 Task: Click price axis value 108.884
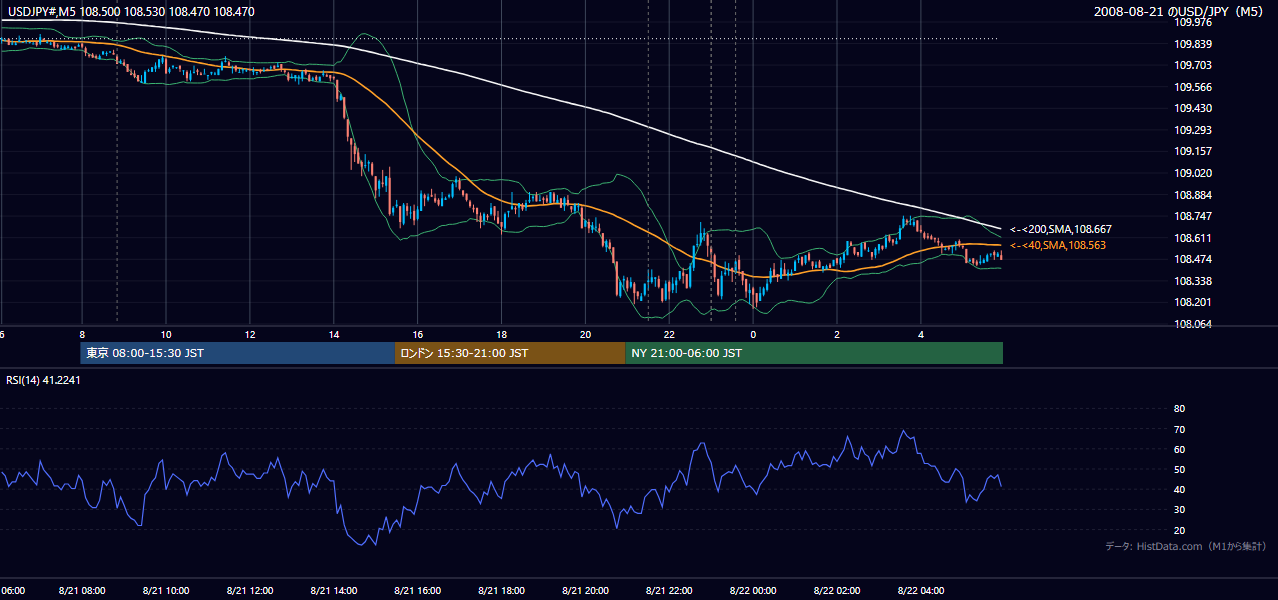1193,195
